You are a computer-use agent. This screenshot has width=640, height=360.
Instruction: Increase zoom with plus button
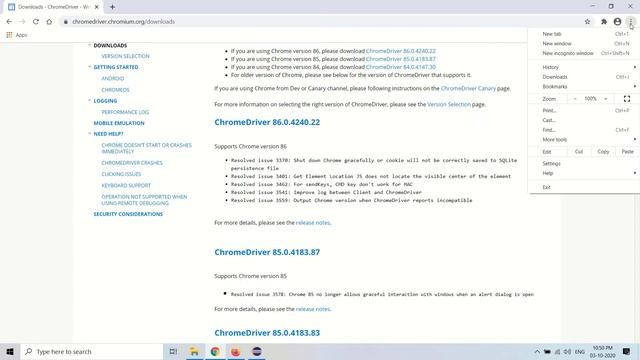point(606,99)
